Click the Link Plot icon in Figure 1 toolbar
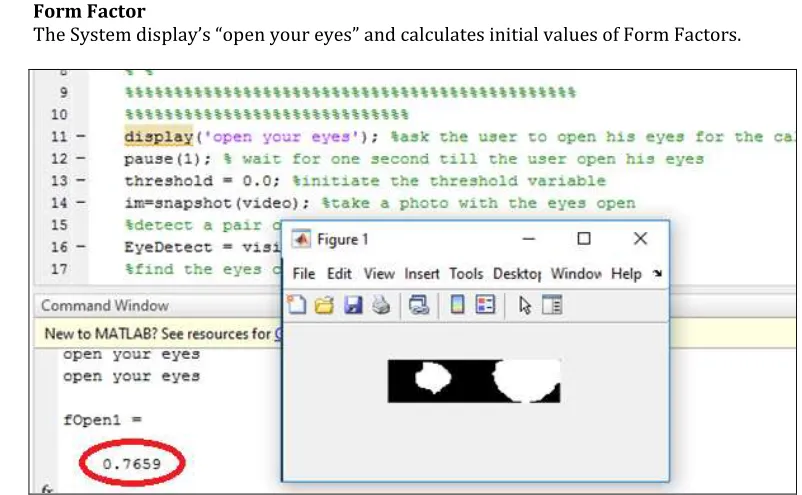The width and height of the screenshot is (802, 495). click(419, 305)
